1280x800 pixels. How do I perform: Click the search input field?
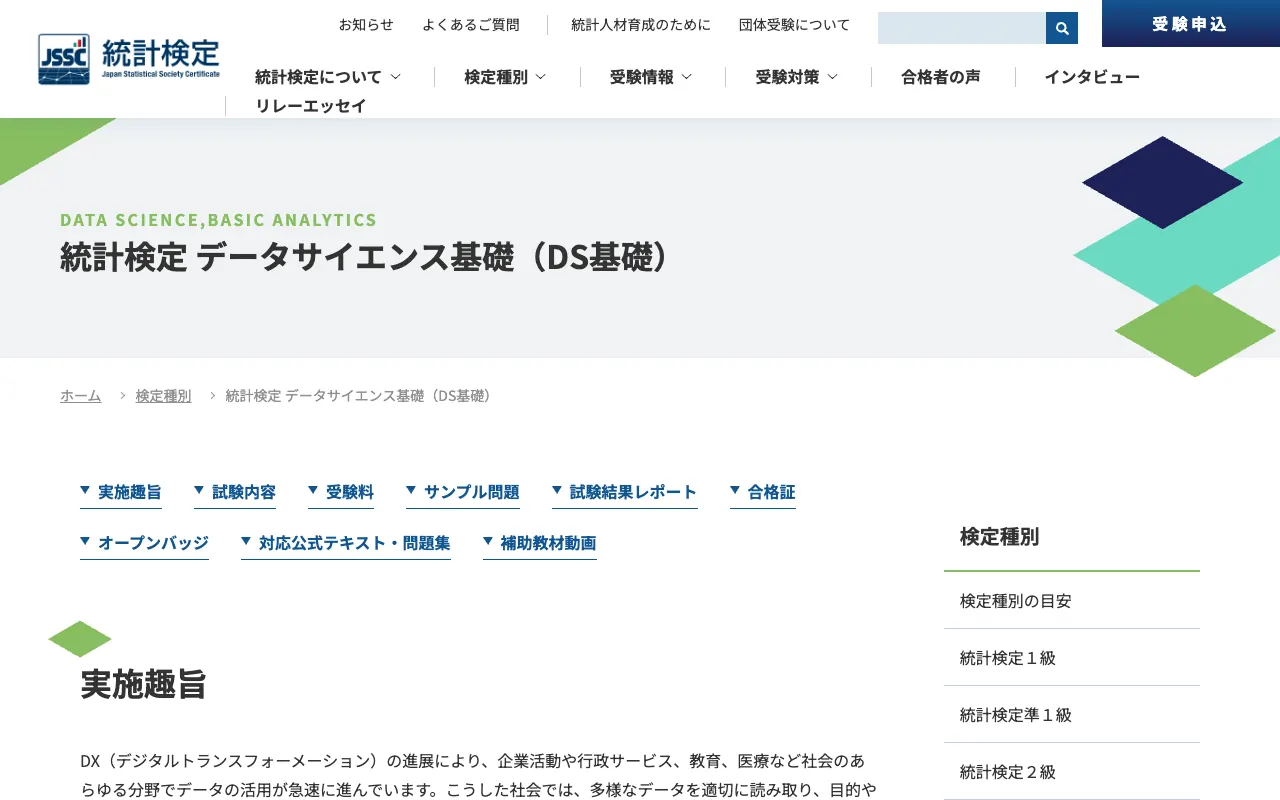point(962,28)
